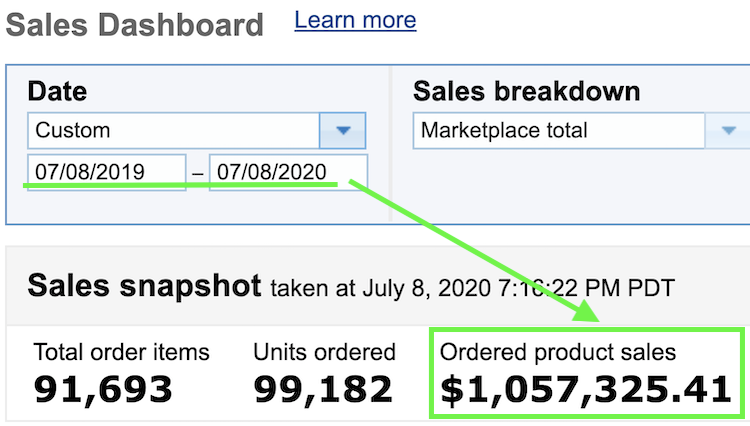Viewport: 750px width, 426px height.
Task: Click the Sales Dashboard page title
Action: coord(134,25)
